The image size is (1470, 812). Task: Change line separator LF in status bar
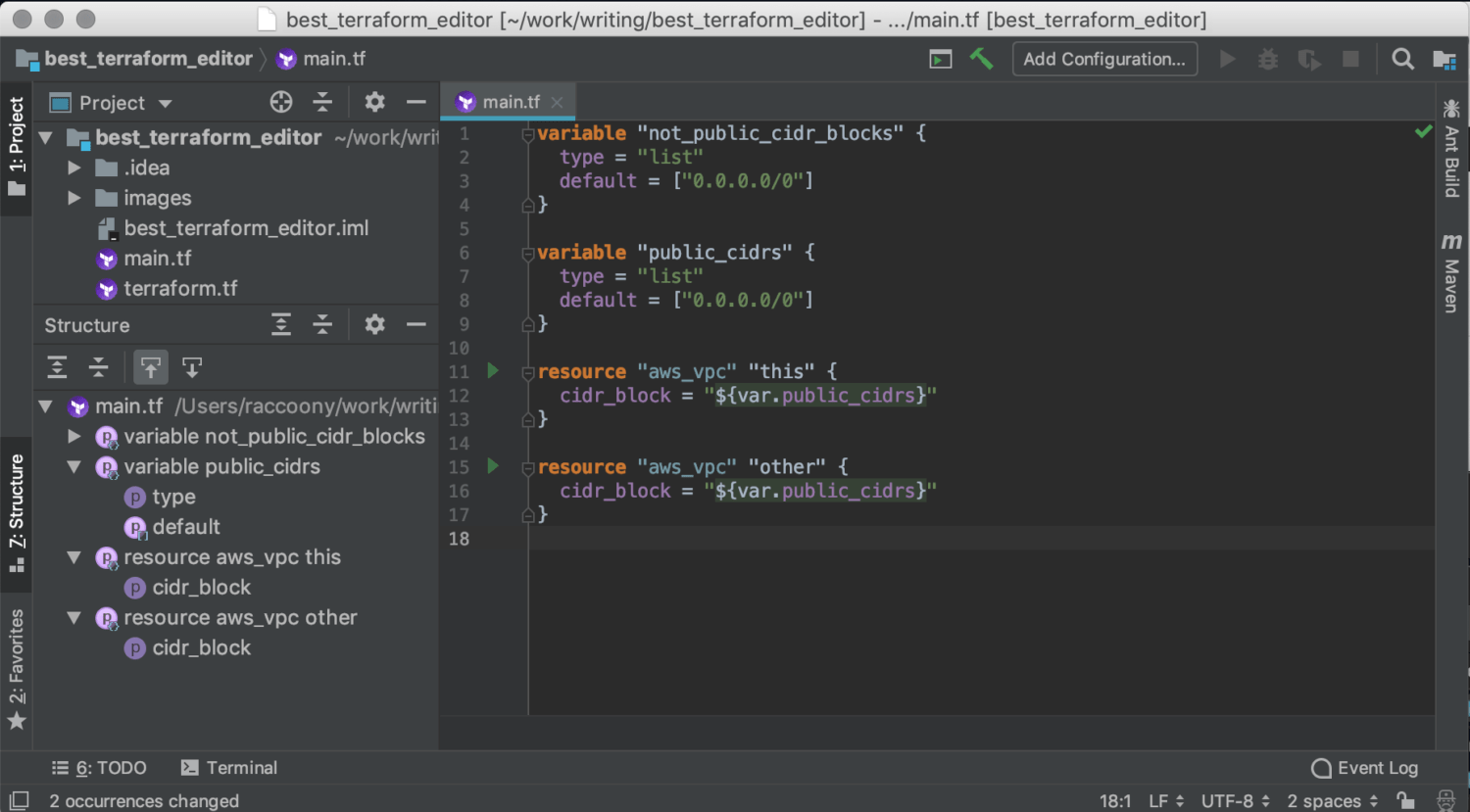point(1166,800)
